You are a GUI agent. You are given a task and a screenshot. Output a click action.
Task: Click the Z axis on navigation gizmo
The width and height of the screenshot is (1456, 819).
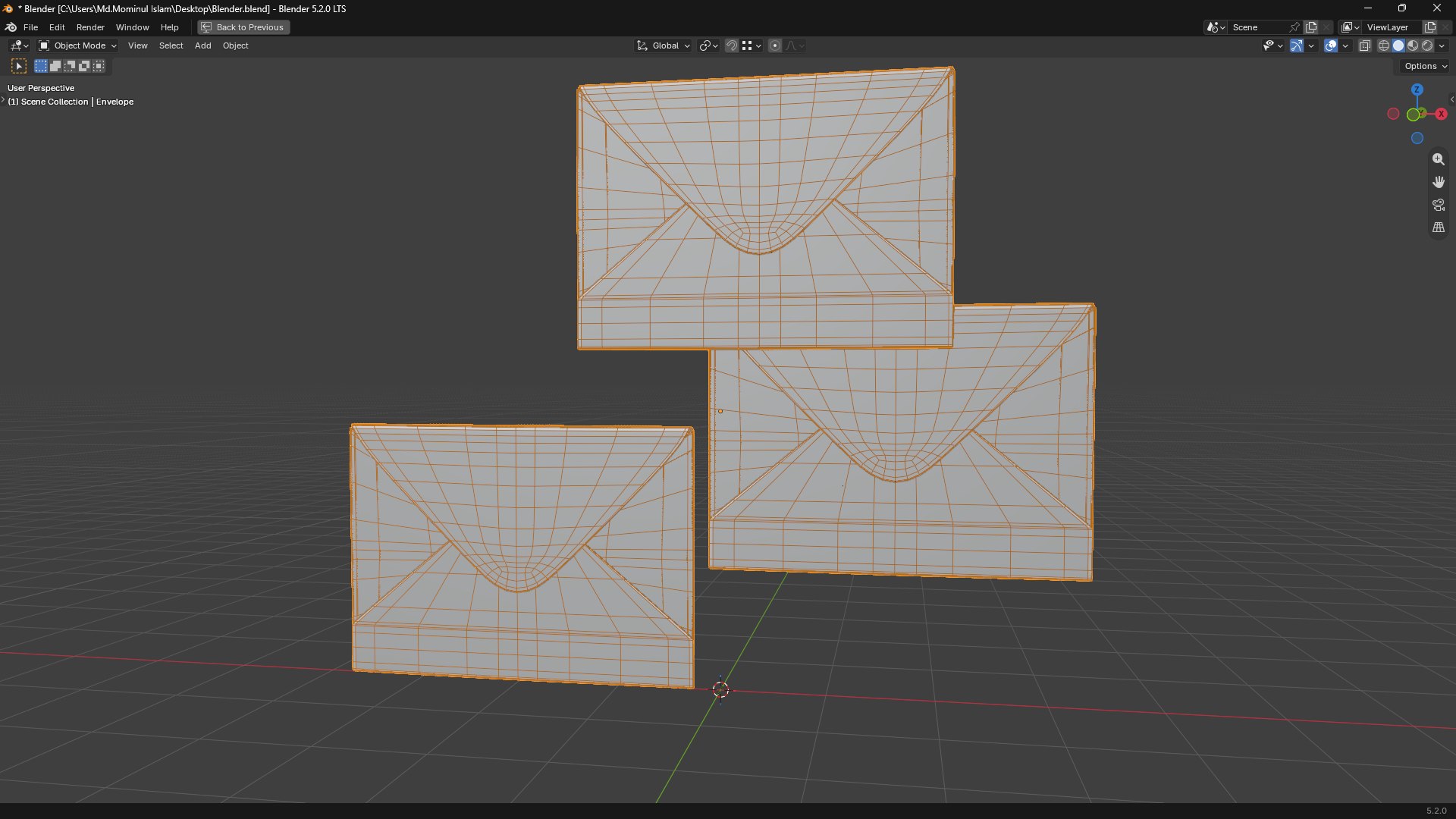point(1417,89)
